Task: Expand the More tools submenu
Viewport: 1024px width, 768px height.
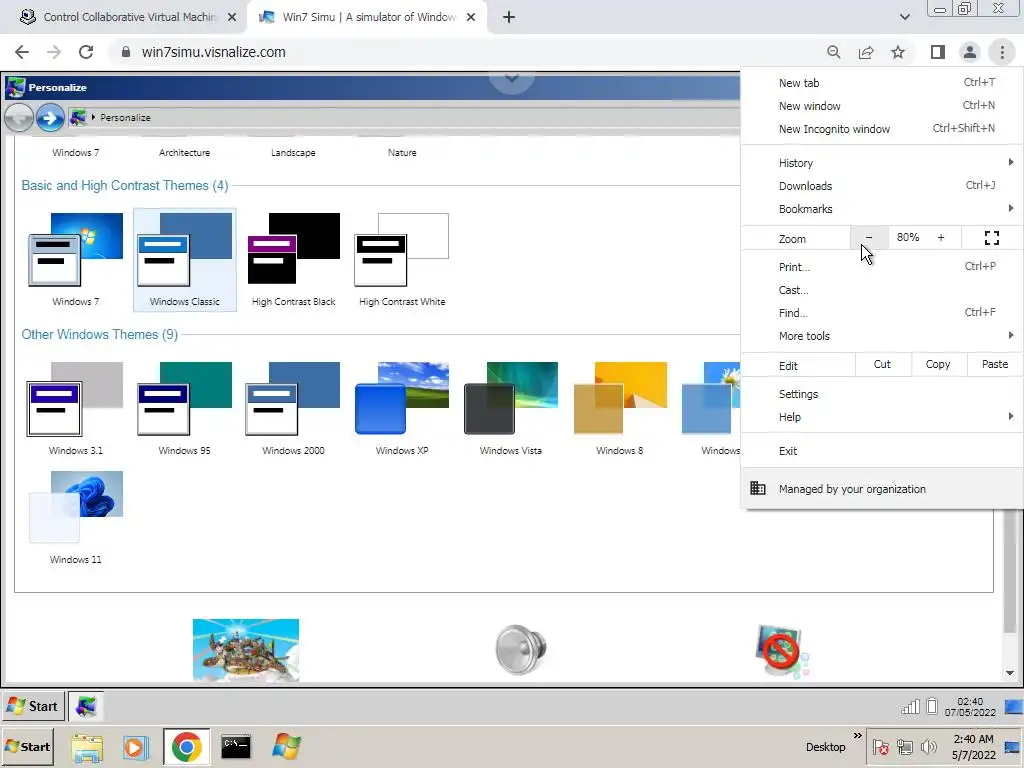Action: (x=882, y=336)
